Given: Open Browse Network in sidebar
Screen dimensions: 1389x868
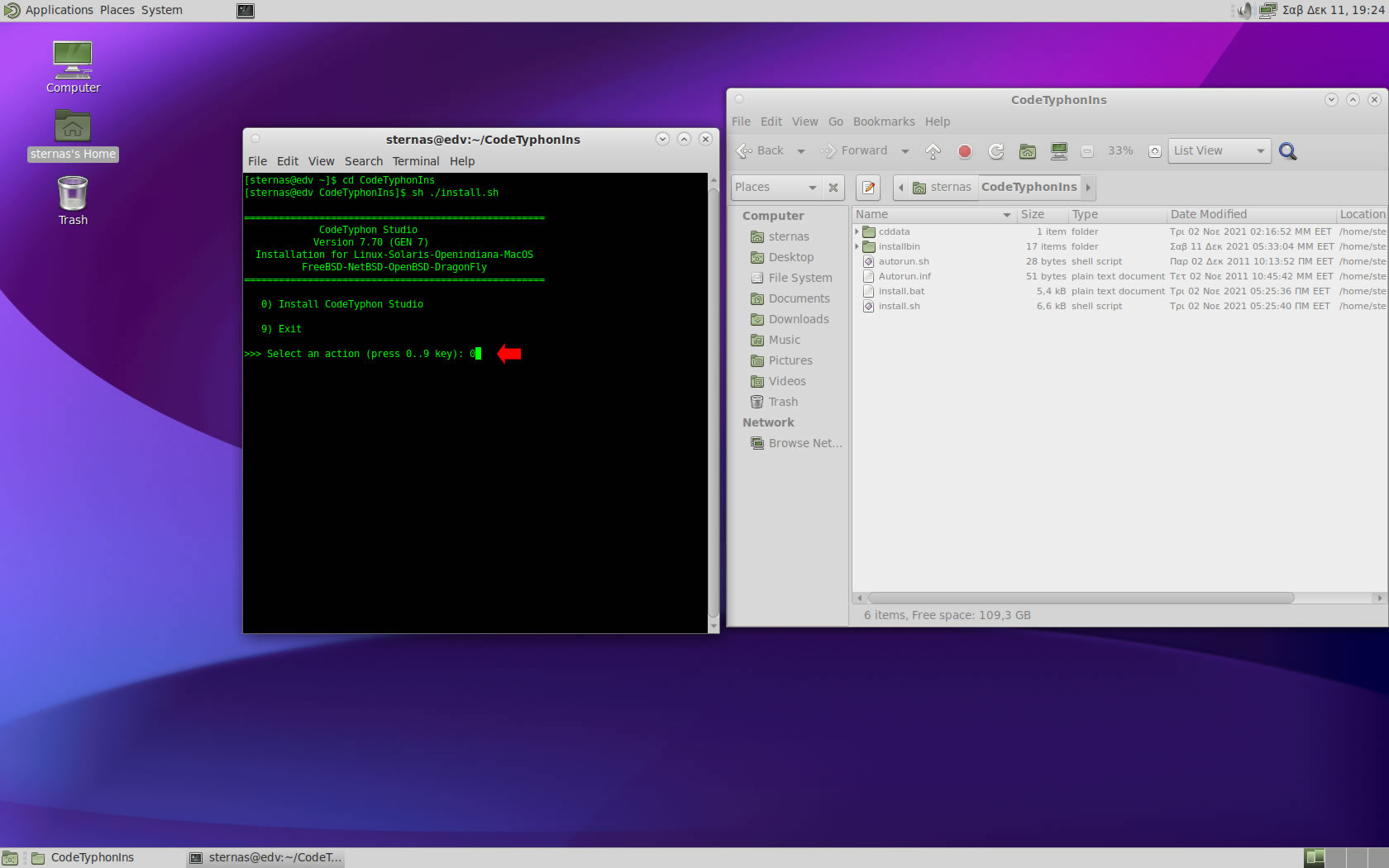Looking at the screenshot, I should pos(796,443).
